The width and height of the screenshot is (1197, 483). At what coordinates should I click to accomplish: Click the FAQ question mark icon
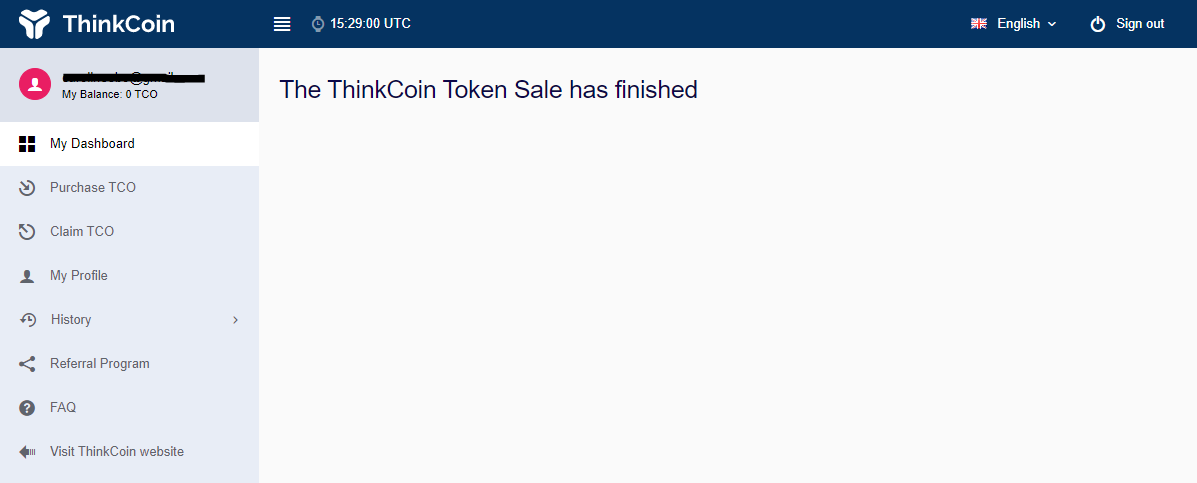[x=27, y=407]
